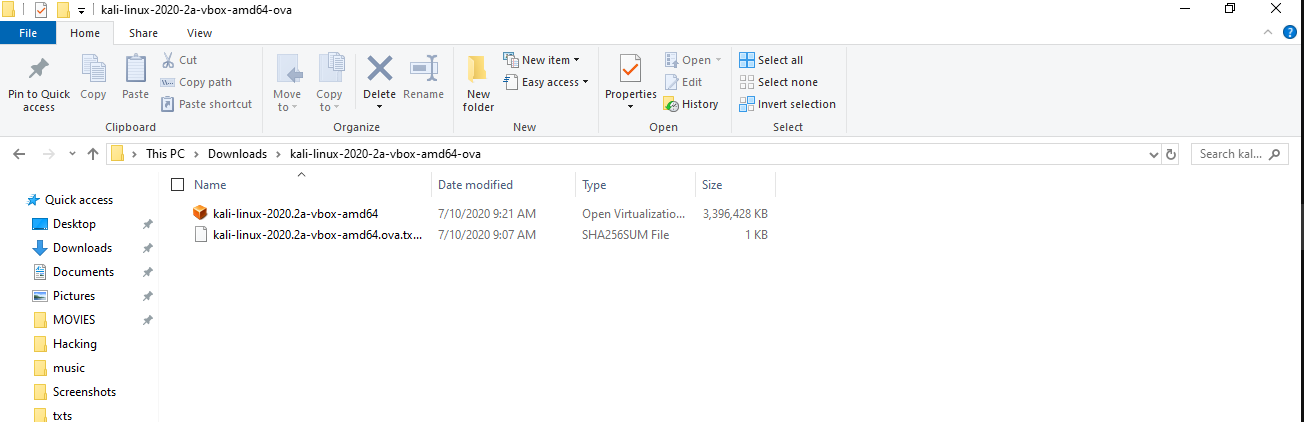This screenshot has height=422, width=1304.
Task: Open Customize Quick Access Toolbar arrow
Action: coord(81,10)
